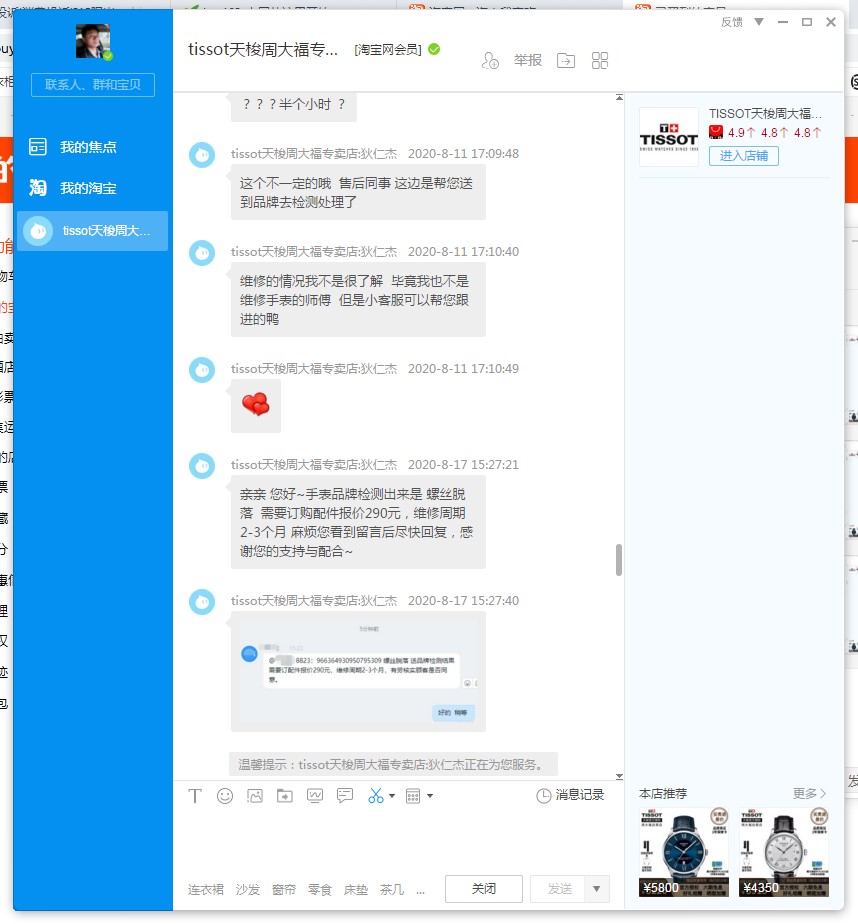Click the 螺丝脱落 repair quote message
858x924 pixels.
tap(358, 523)
